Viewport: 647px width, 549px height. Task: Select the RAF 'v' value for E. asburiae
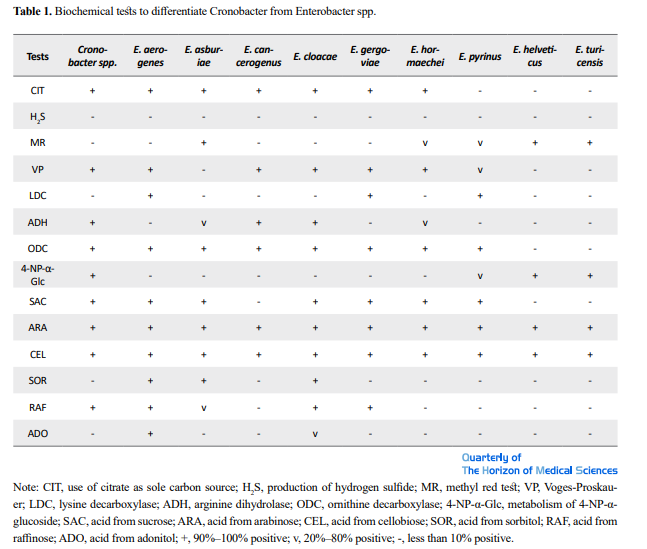(203, 408)
